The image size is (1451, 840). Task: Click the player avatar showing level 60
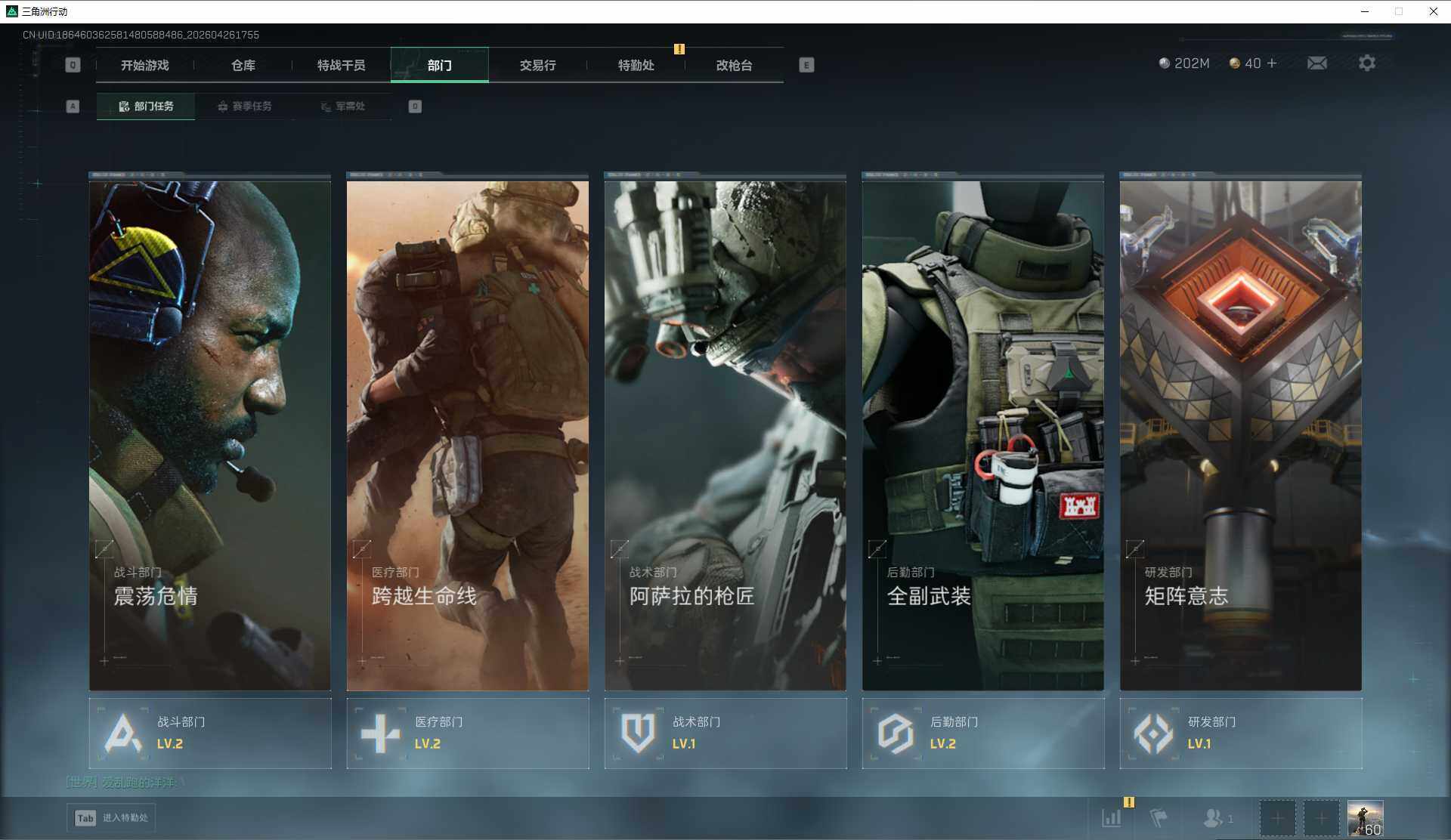1365,818
